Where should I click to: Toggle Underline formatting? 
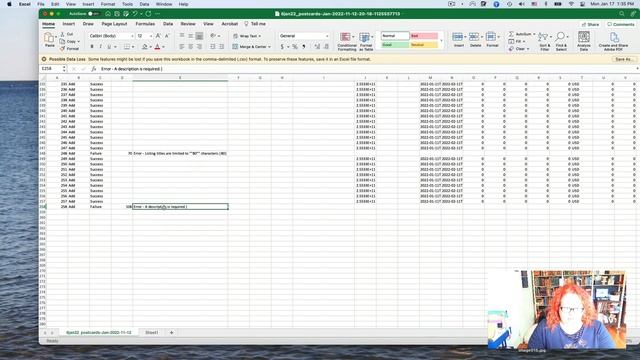pos(109,47)
